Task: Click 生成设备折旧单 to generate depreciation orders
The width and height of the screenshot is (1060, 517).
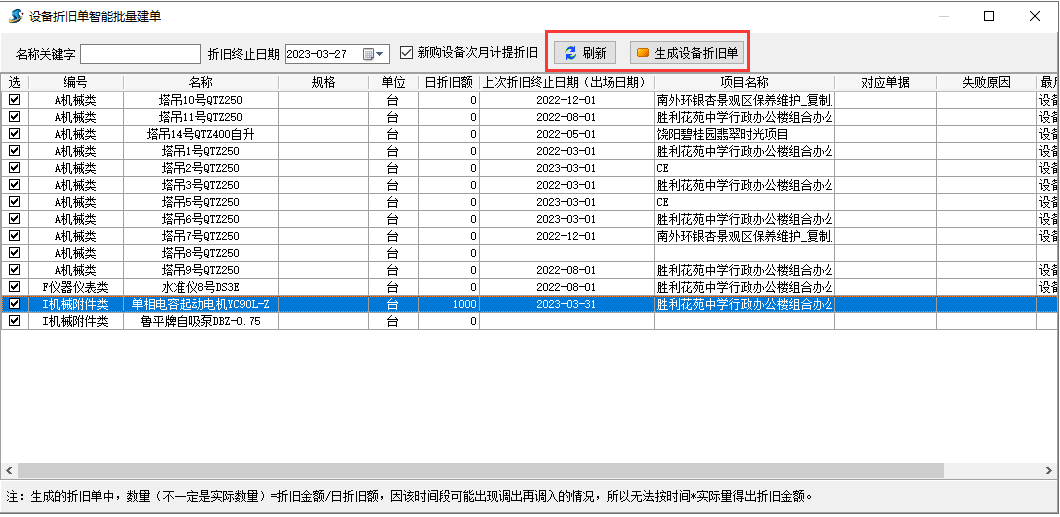Action: (687, 53)
